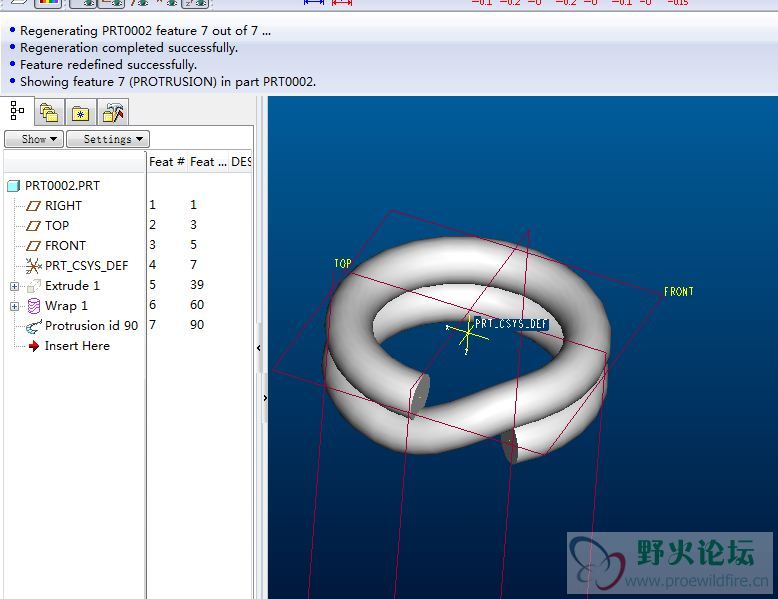Image resolution: width=778 pixels, height=599 pixels.
Task: Open the Settings dropdown menu
Action: coord(108,139)
